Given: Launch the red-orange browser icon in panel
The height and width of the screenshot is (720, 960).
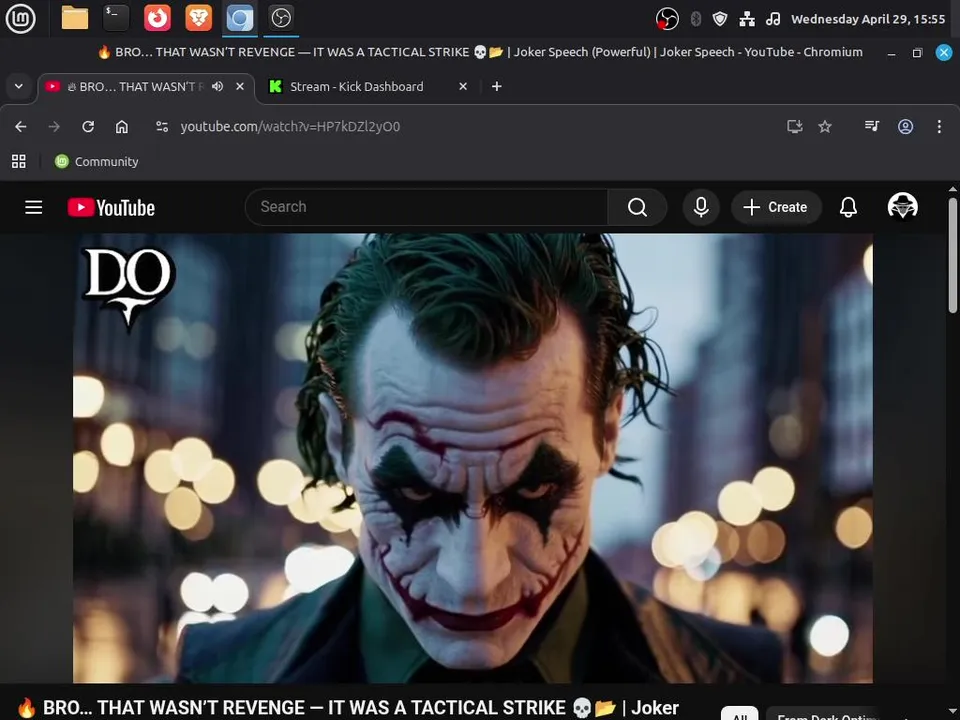Looking at the screenshot, I should point(157,18).
